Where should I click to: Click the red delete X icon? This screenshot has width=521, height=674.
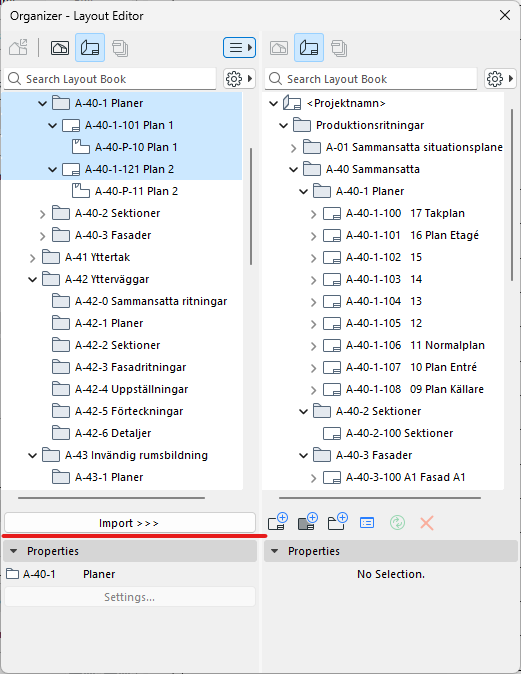(x=426, y=523)
